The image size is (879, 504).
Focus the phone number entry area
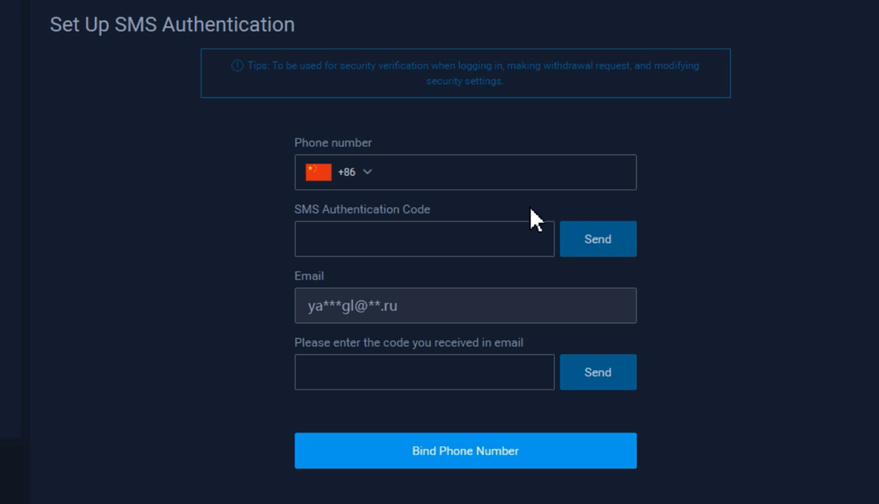click(507, 172)
